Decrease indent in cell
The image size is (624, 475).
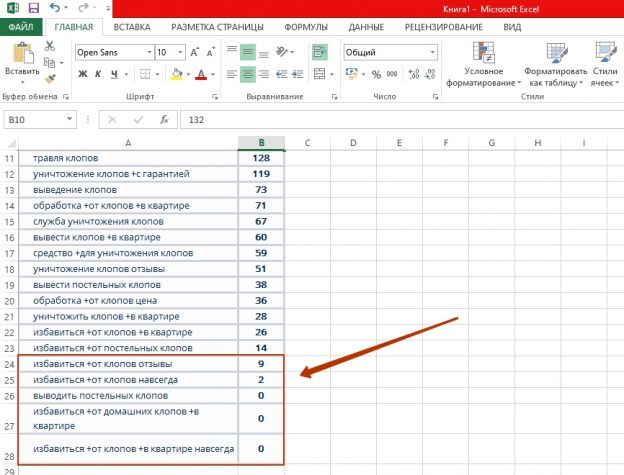pos(282,74)
